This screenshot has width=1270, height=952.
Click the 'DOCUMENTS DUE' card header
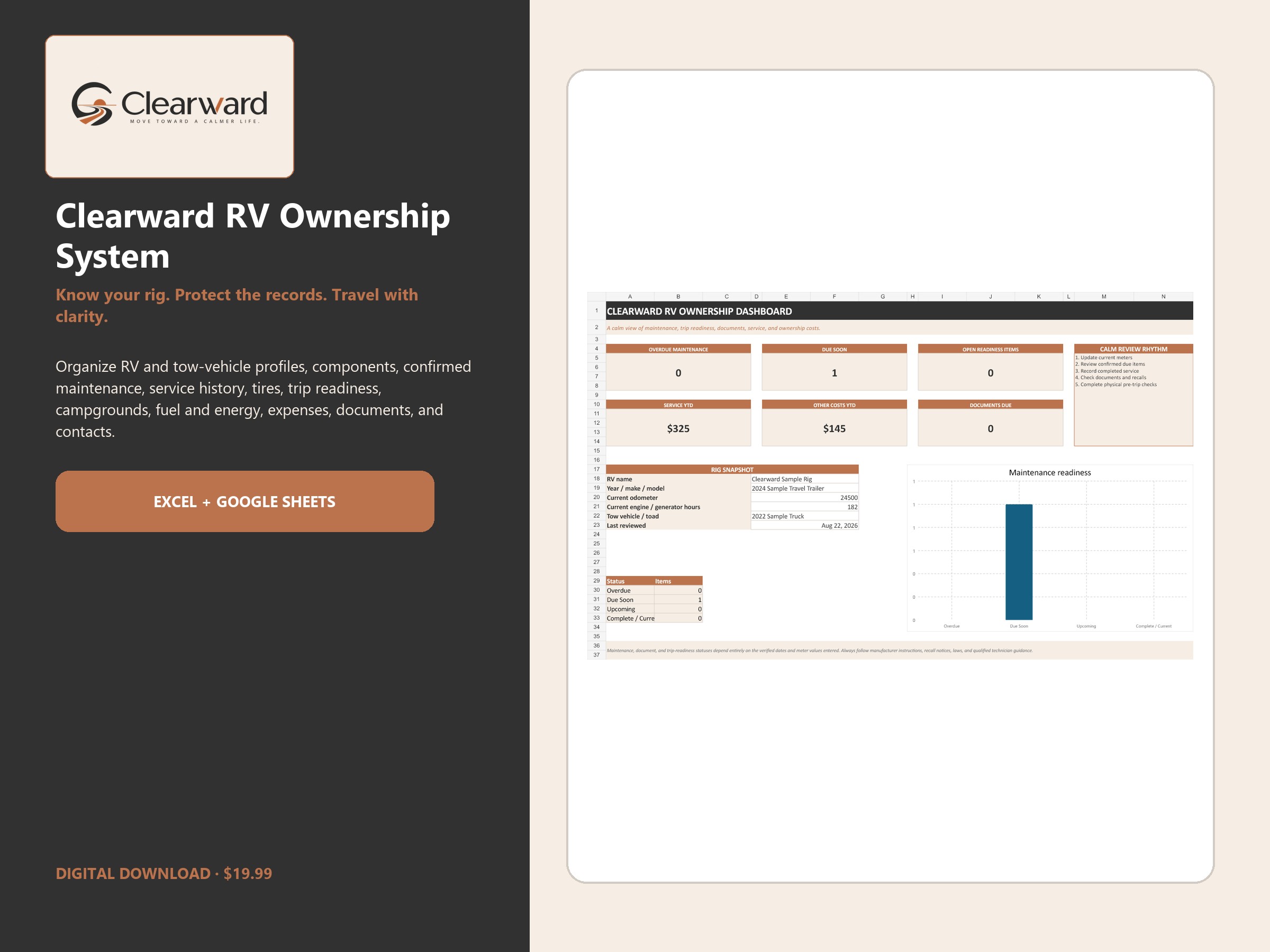pos(991,405)
